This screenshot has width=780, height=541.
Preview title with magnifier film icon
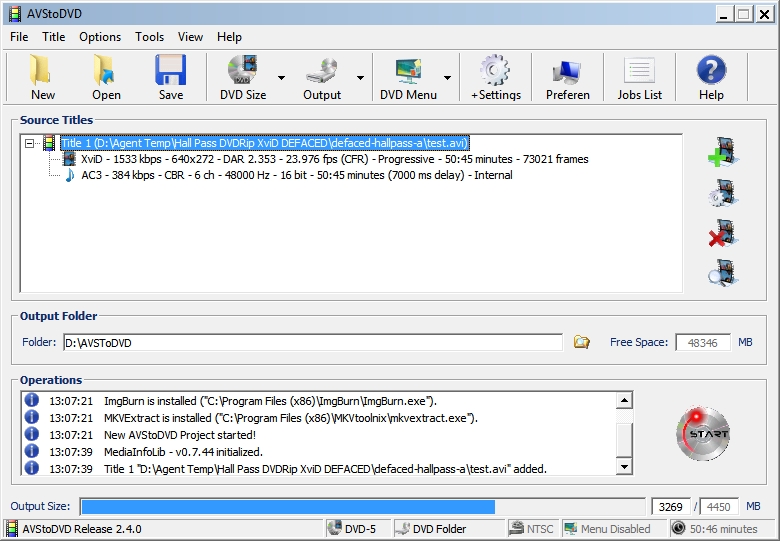click(x=723, y=272)
